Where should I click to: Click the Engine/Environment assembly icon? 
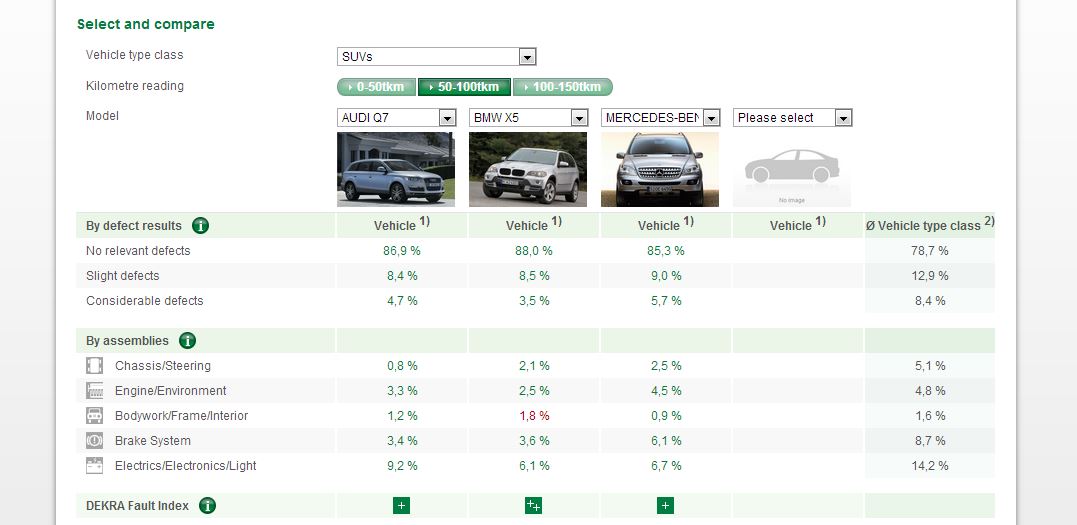[95, 391]
